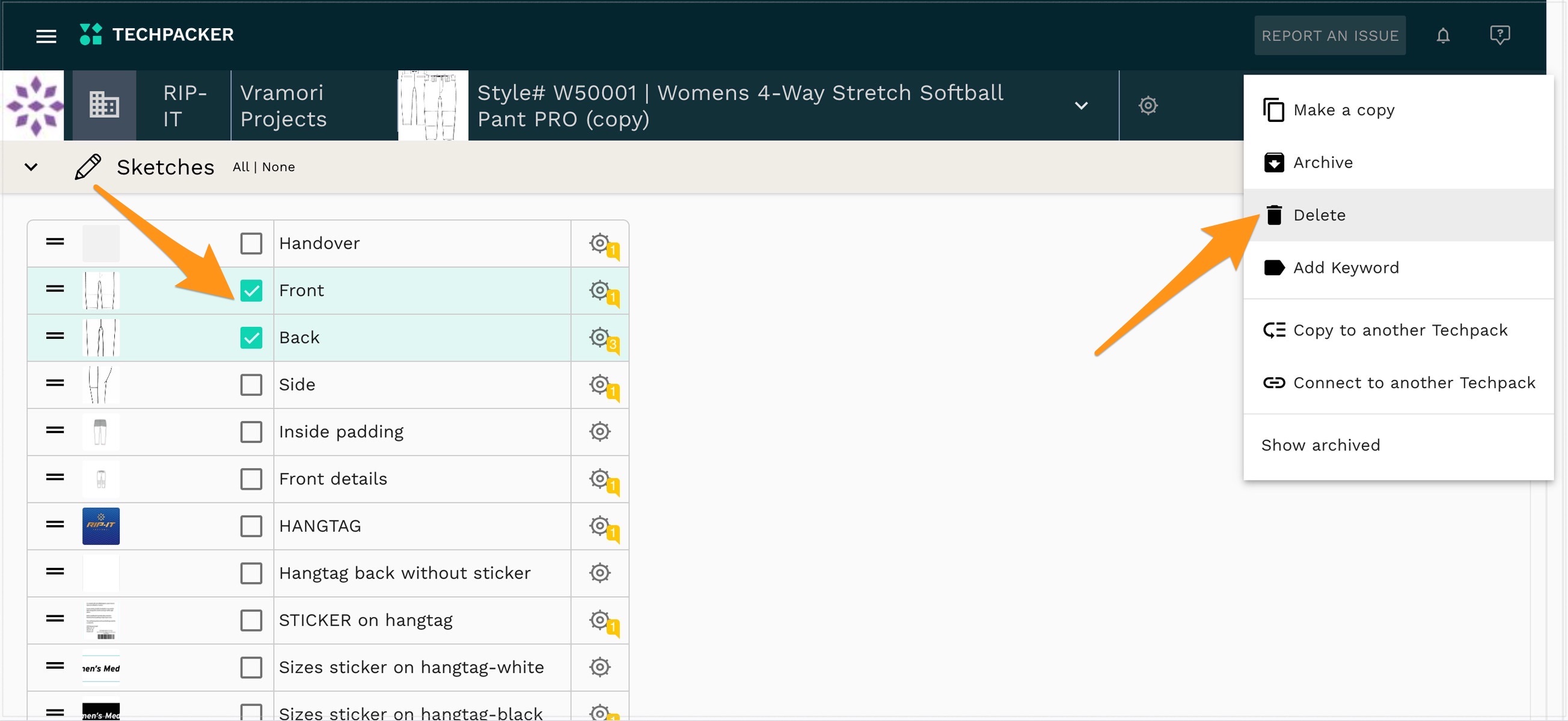The height and width of the screenshot is (721, 1568).
Task: Click the REPORT AN ISSUE button
Action: pyautogui.click(x=1330, y=35)
